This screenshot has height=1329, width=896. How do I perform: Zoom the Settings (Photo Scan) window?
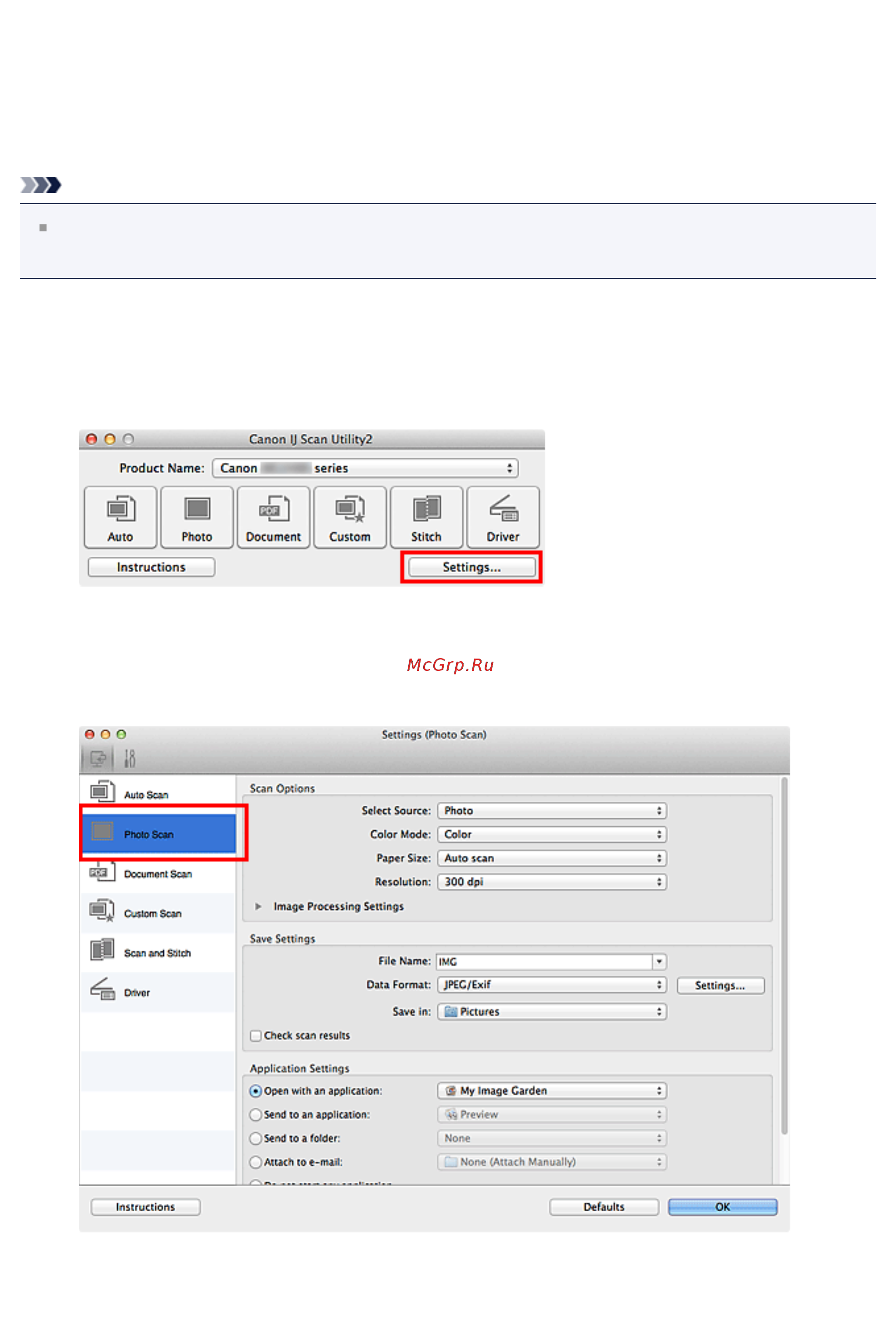click(x=121, y=734)
